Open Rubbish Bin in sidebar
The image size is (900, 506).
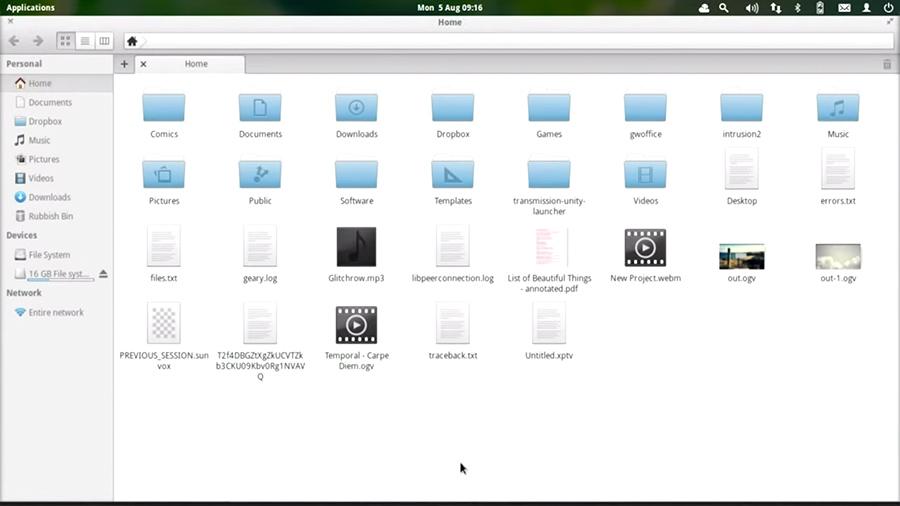(x=50, y=216)
